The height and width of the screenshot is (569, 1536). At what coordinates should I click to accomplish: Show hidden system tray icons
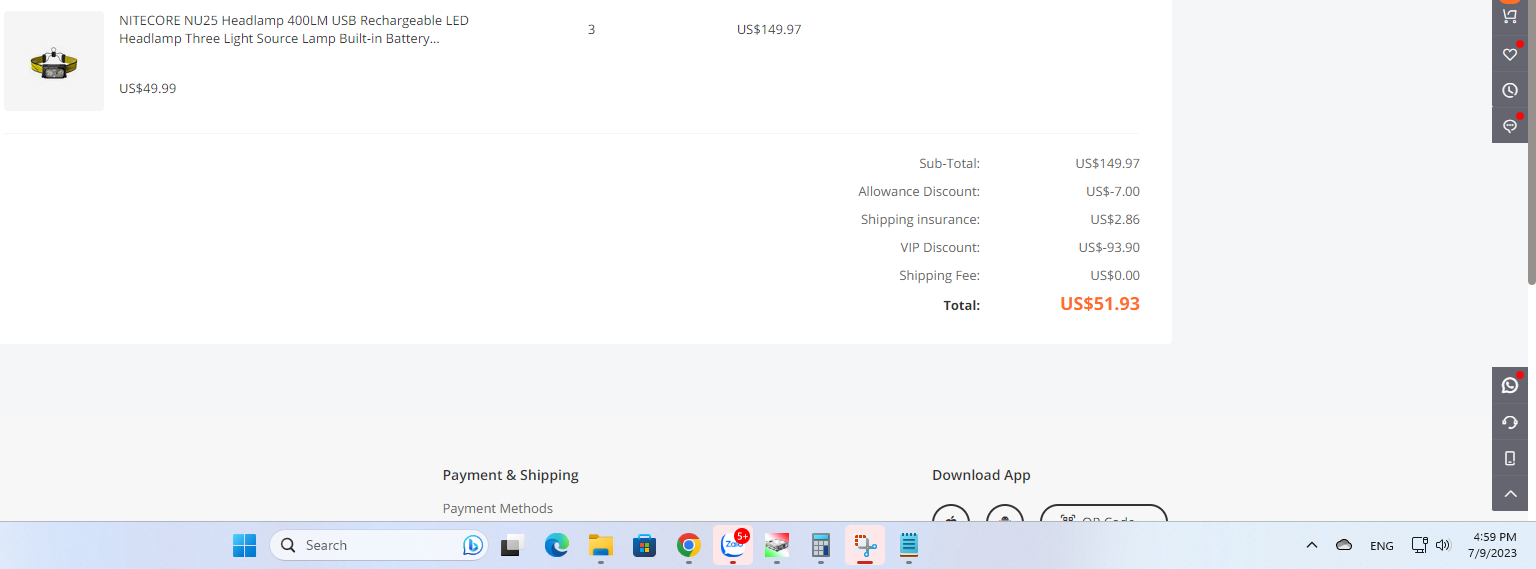point(1311,545)
